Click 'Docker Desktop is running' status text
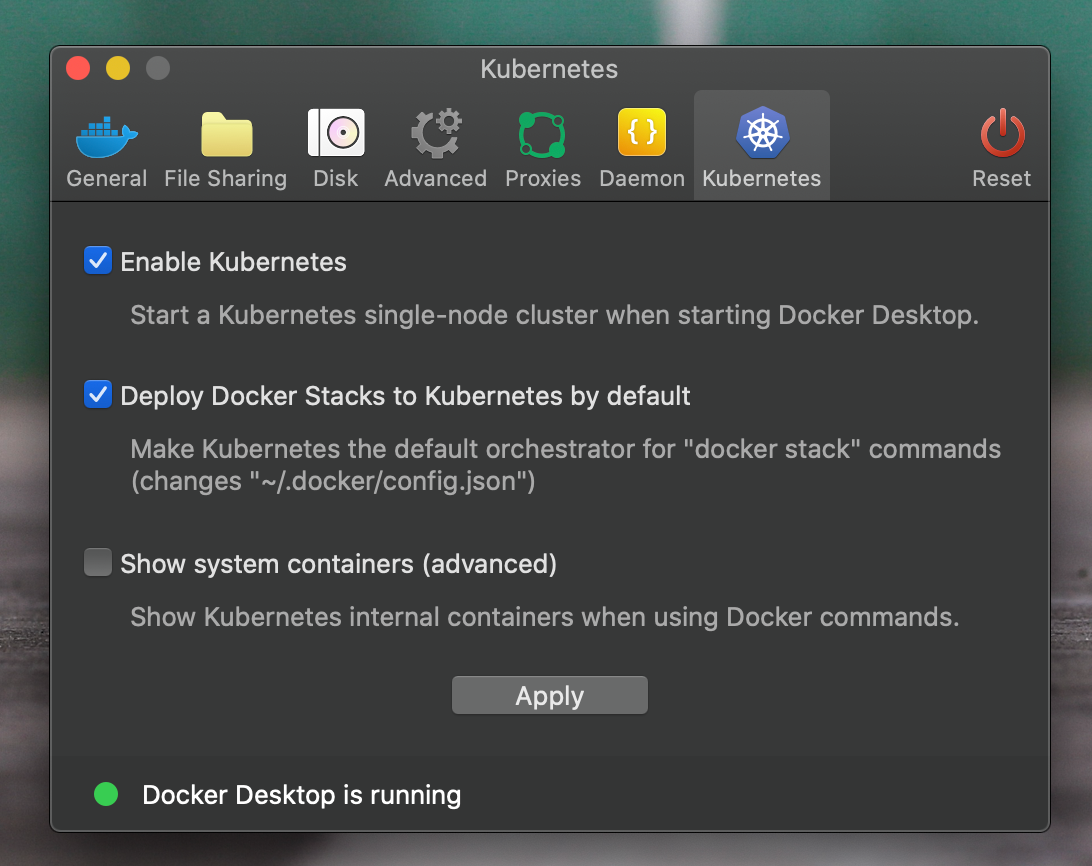This screenshot has width=1092, height=866. point(302,795)
